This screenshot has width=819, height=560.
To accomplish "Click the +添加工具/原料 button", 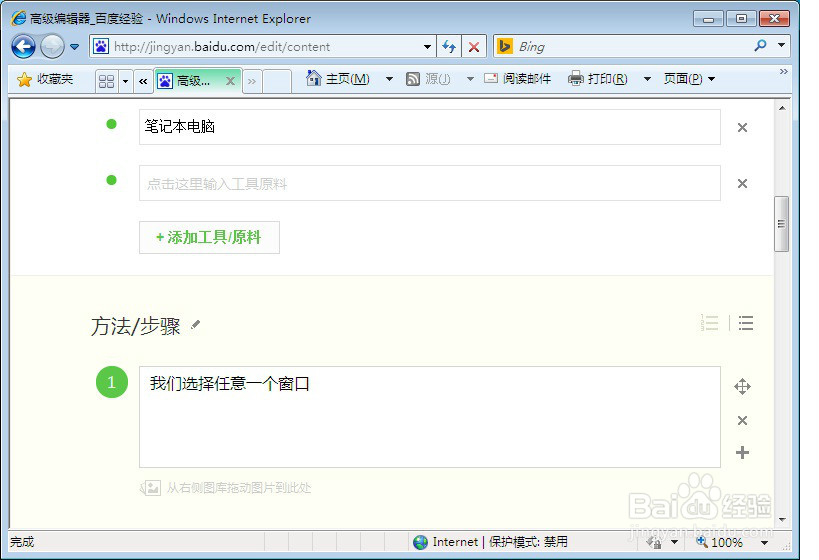I will 209,238.
